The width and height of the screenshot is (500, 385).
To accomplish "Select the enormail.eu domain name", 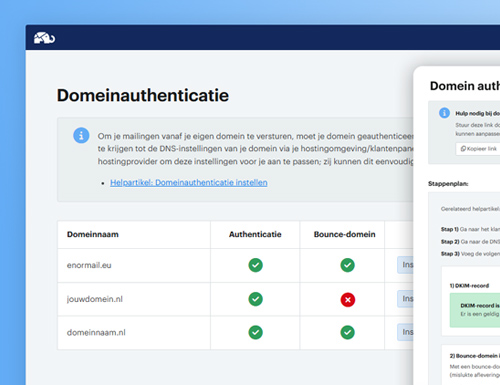I will (89, 265).
